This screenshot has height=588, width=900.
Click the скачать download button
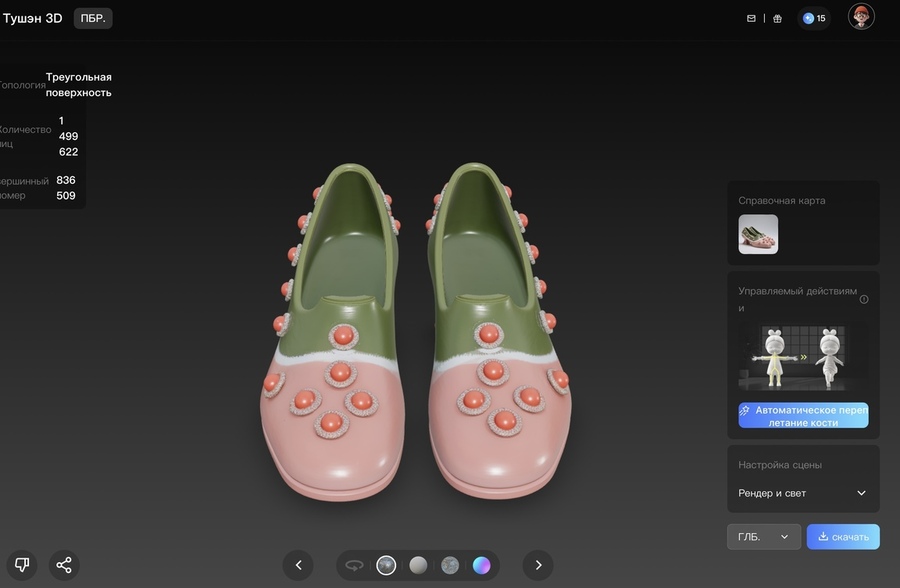pos(843,537)
